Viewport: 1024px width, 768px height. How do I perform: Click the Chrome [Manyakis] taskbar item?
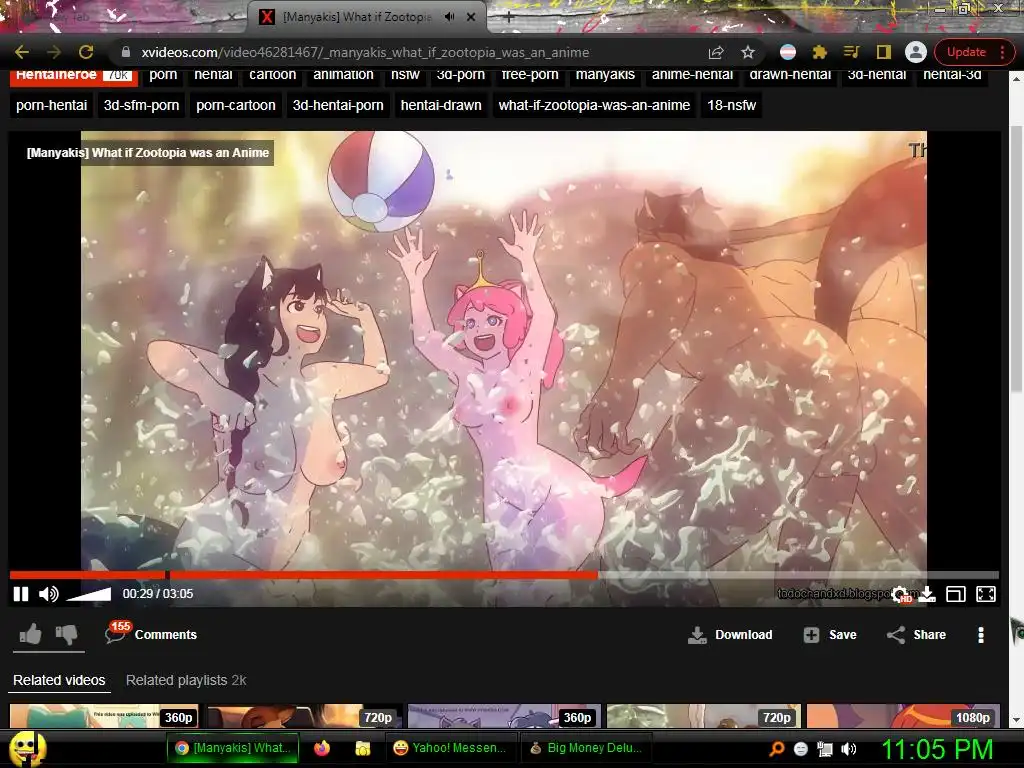[x=232, y=748]
